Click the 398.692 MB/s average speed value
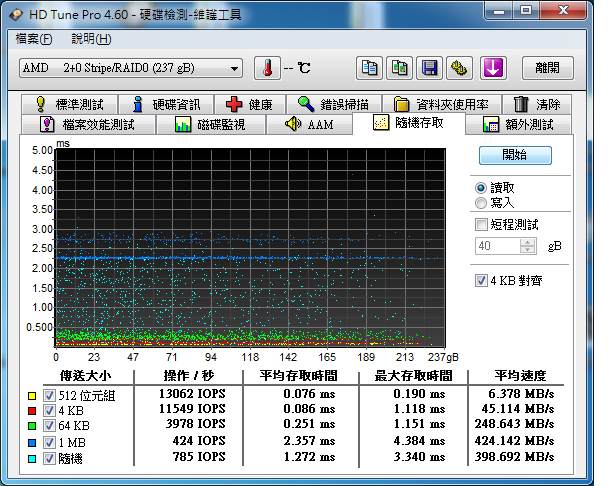 pos(514,457)
